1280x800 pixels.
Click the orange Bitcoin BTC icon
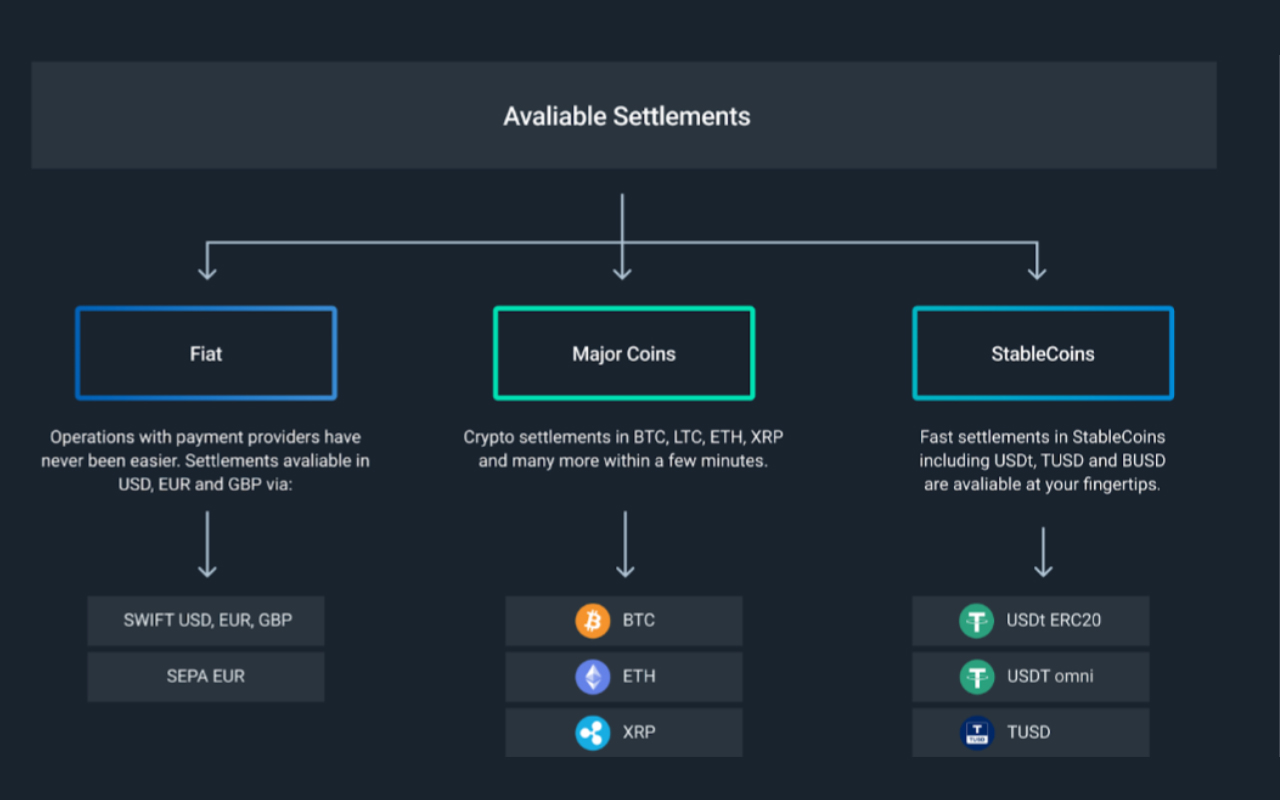592,621
